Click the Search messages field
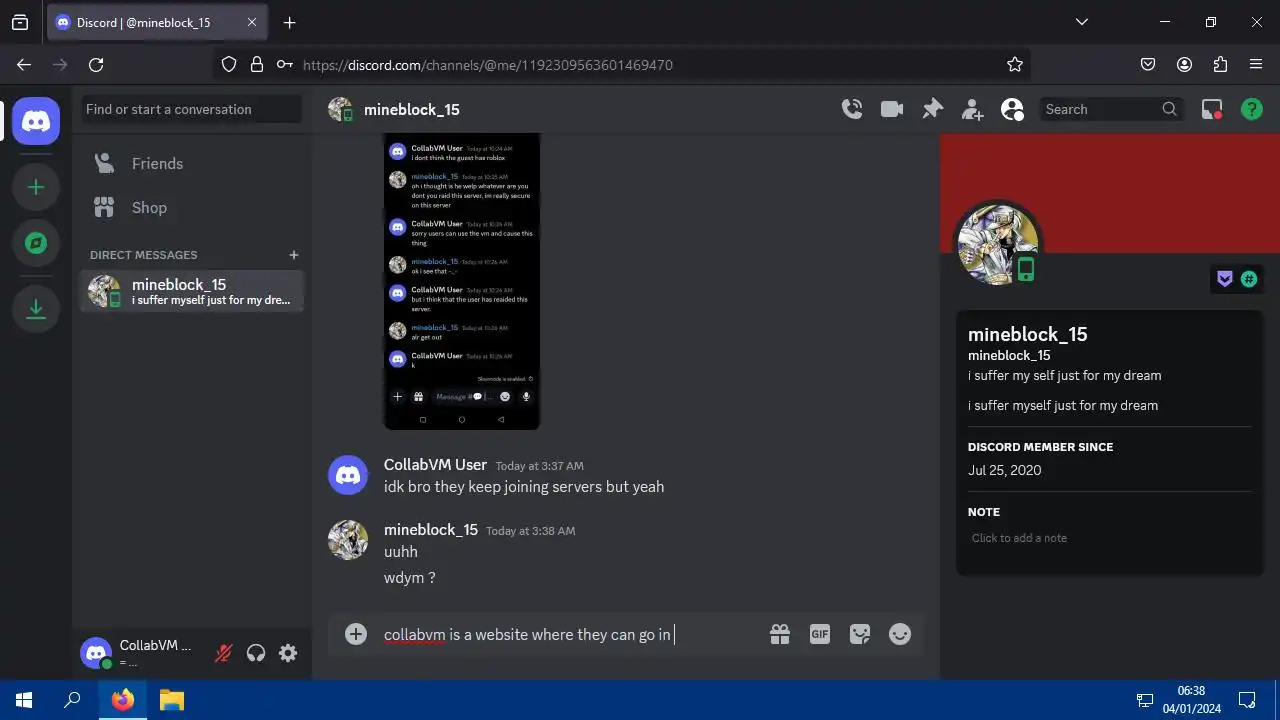Screen dimensions: 1280x720 pos(1112,109)
